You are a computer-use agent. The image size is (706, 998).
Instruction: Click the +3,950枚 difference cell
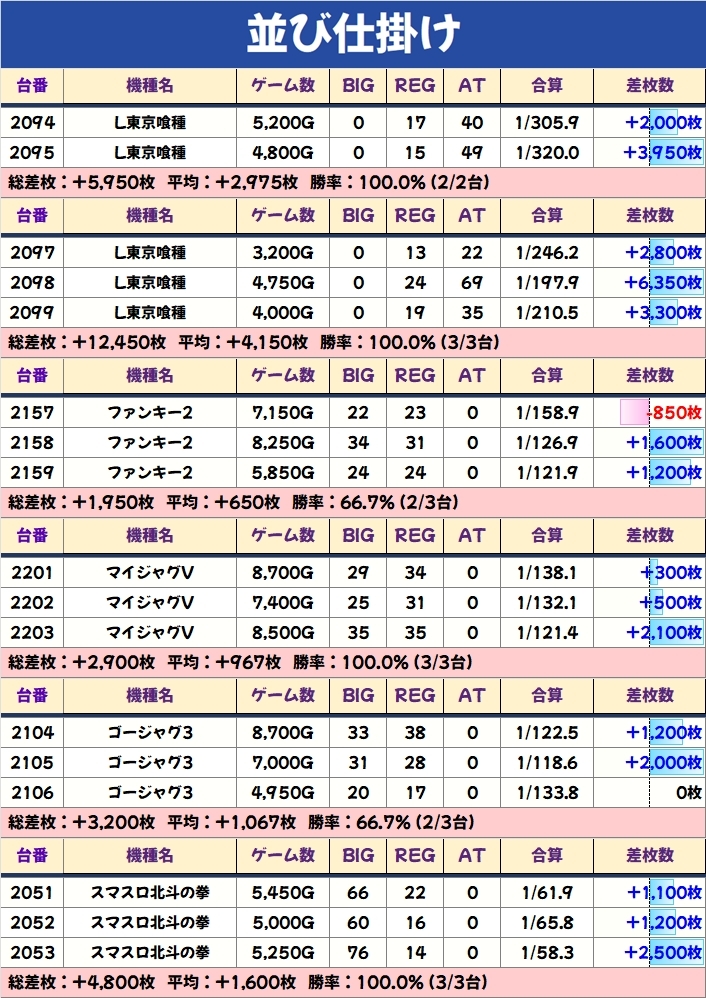(x=649, y=153)
